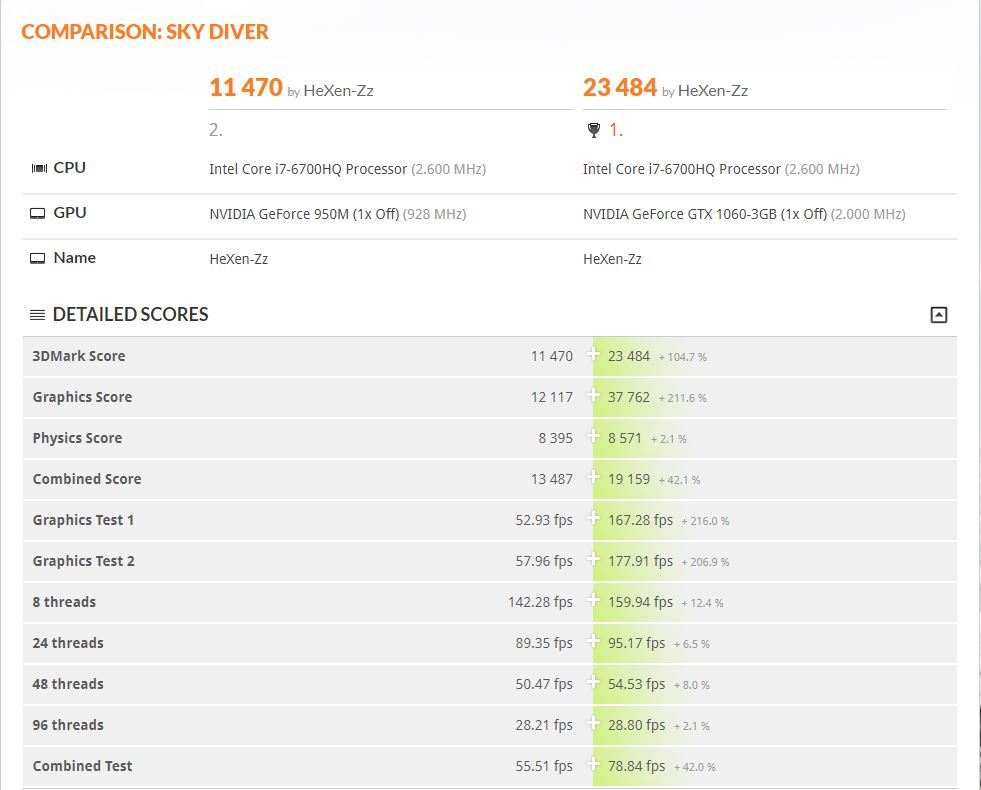Click the plus icon in Combined Test row

[x=592, y=764]
